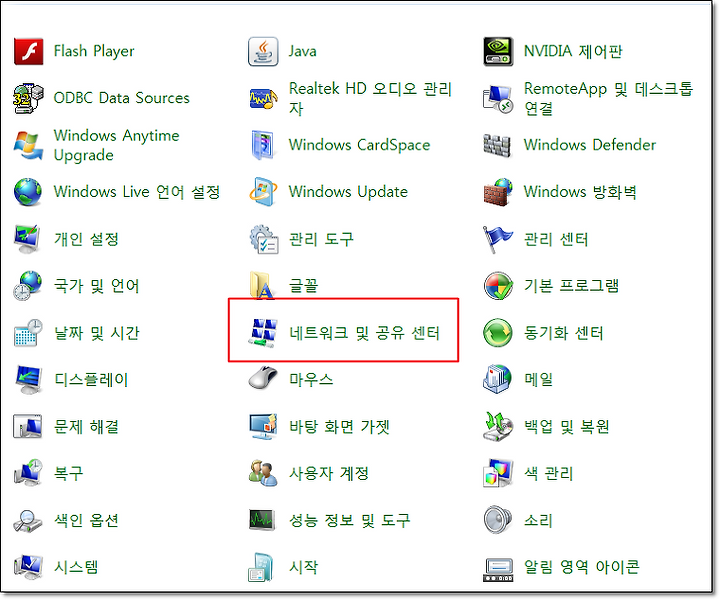Open the 사용자 계정 text link
This screenshot has width=720, height=600.
point(329,473)
